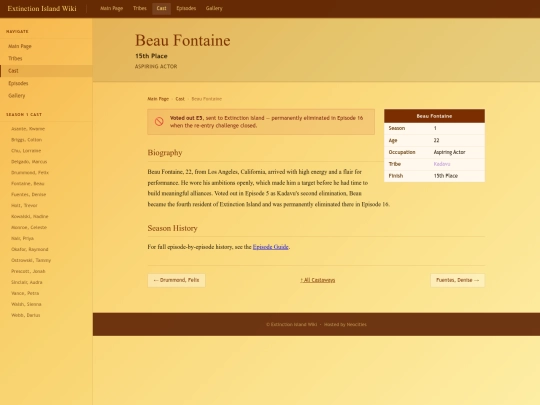The image size is (540, 405).
Task: Go to Main Page from sidebar
Action: pos(46,46)
